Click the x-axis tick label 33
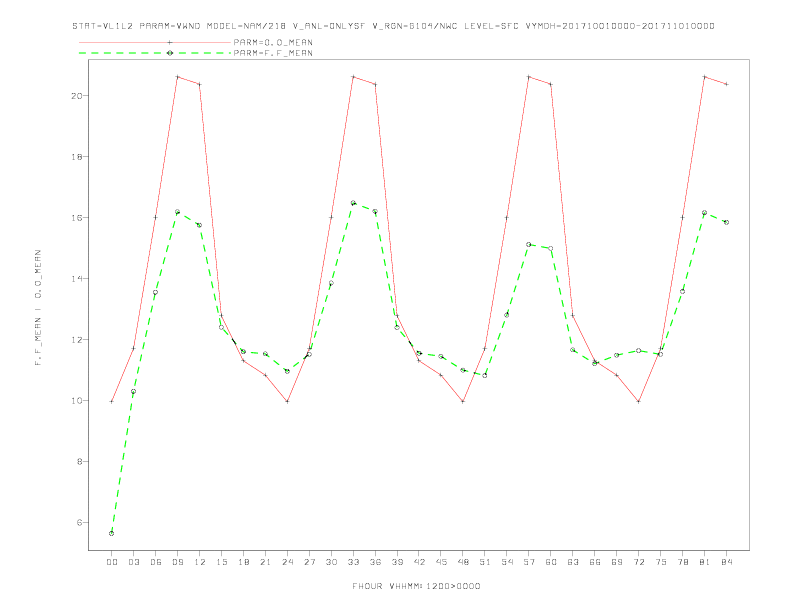This screenshot has width=792, height=612. 353,562
